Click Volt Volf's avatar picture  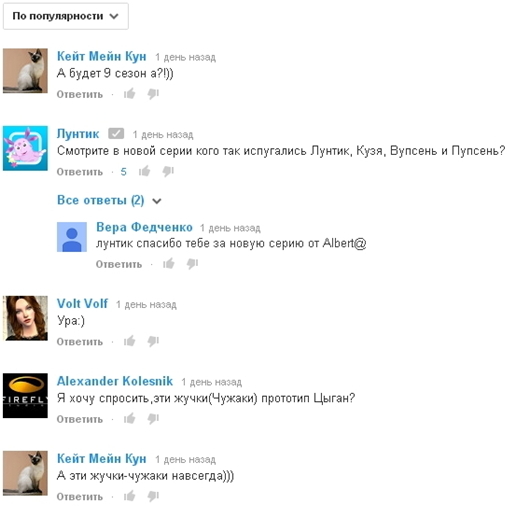(25, 318)
